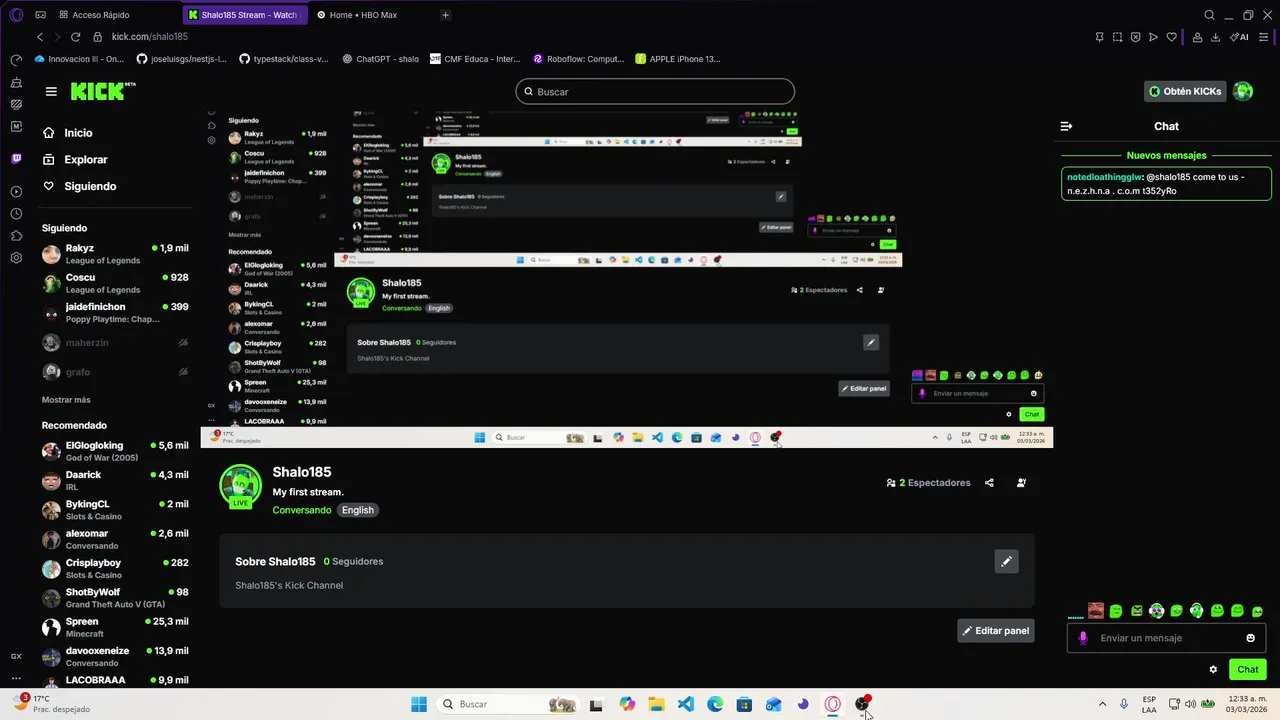
Task: Insert the mustache man emote
Action: 1096,611
